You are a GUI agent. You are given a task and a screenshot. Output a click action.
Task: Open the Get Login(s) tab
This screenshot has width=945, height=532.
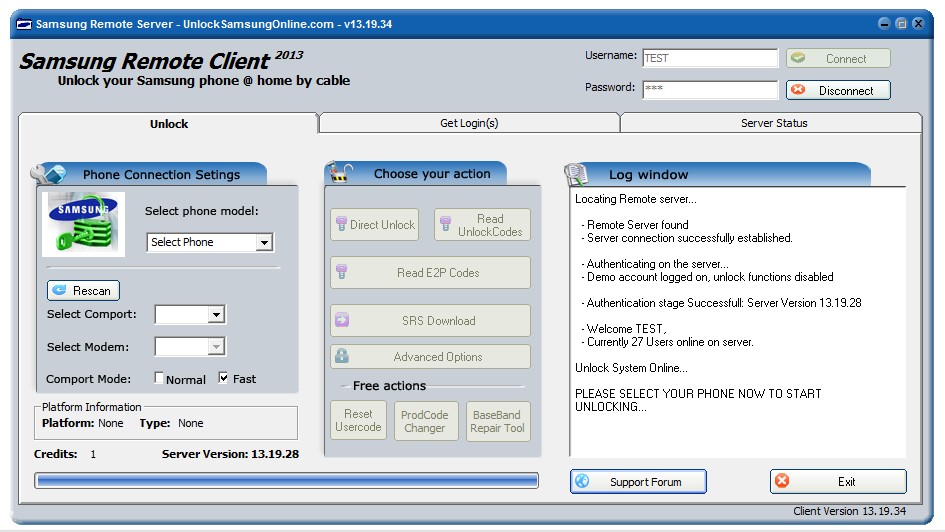click(x=469, y=123)
